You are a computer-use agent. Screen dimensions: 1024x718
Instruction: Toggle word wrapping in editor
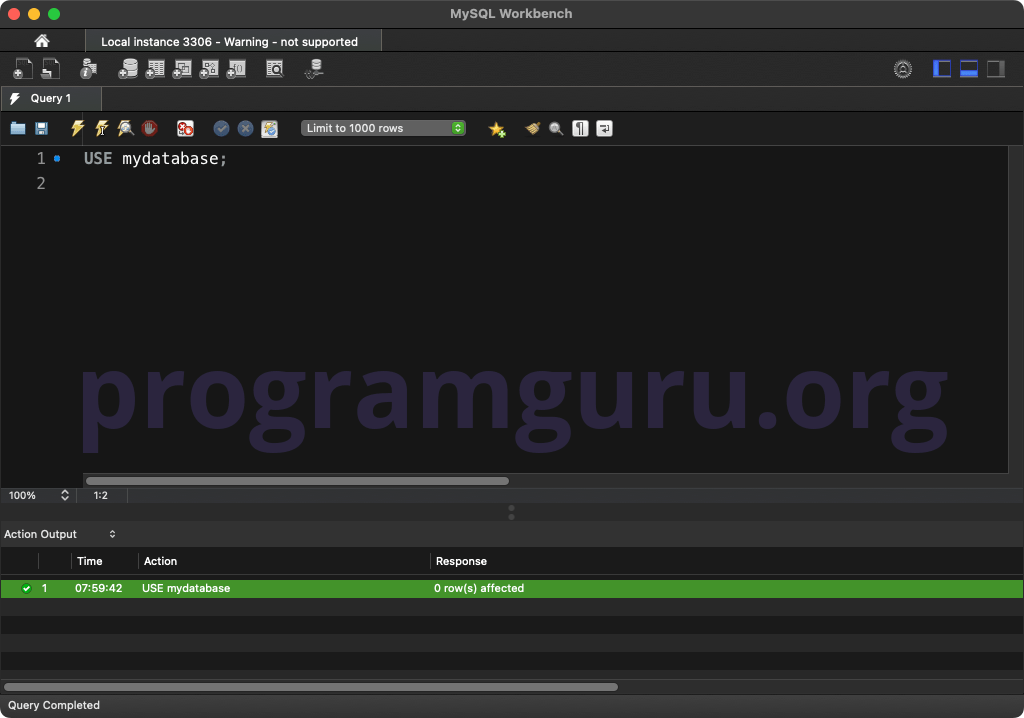[605, 128]
